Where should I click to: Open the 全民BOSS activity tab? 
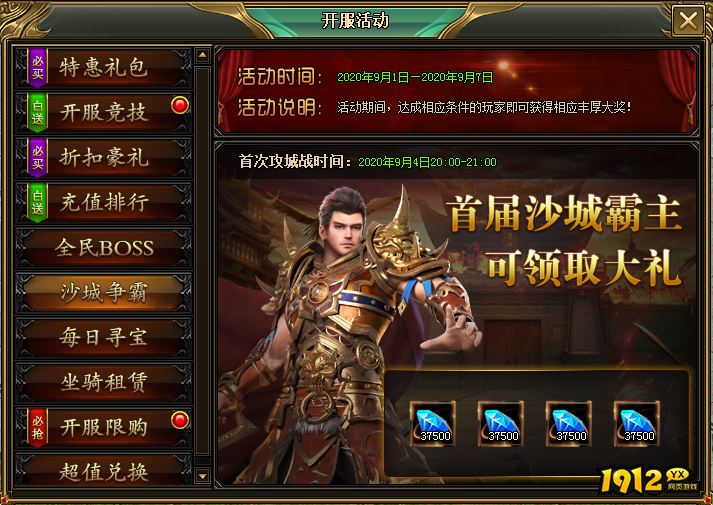(x=104, y=248)
